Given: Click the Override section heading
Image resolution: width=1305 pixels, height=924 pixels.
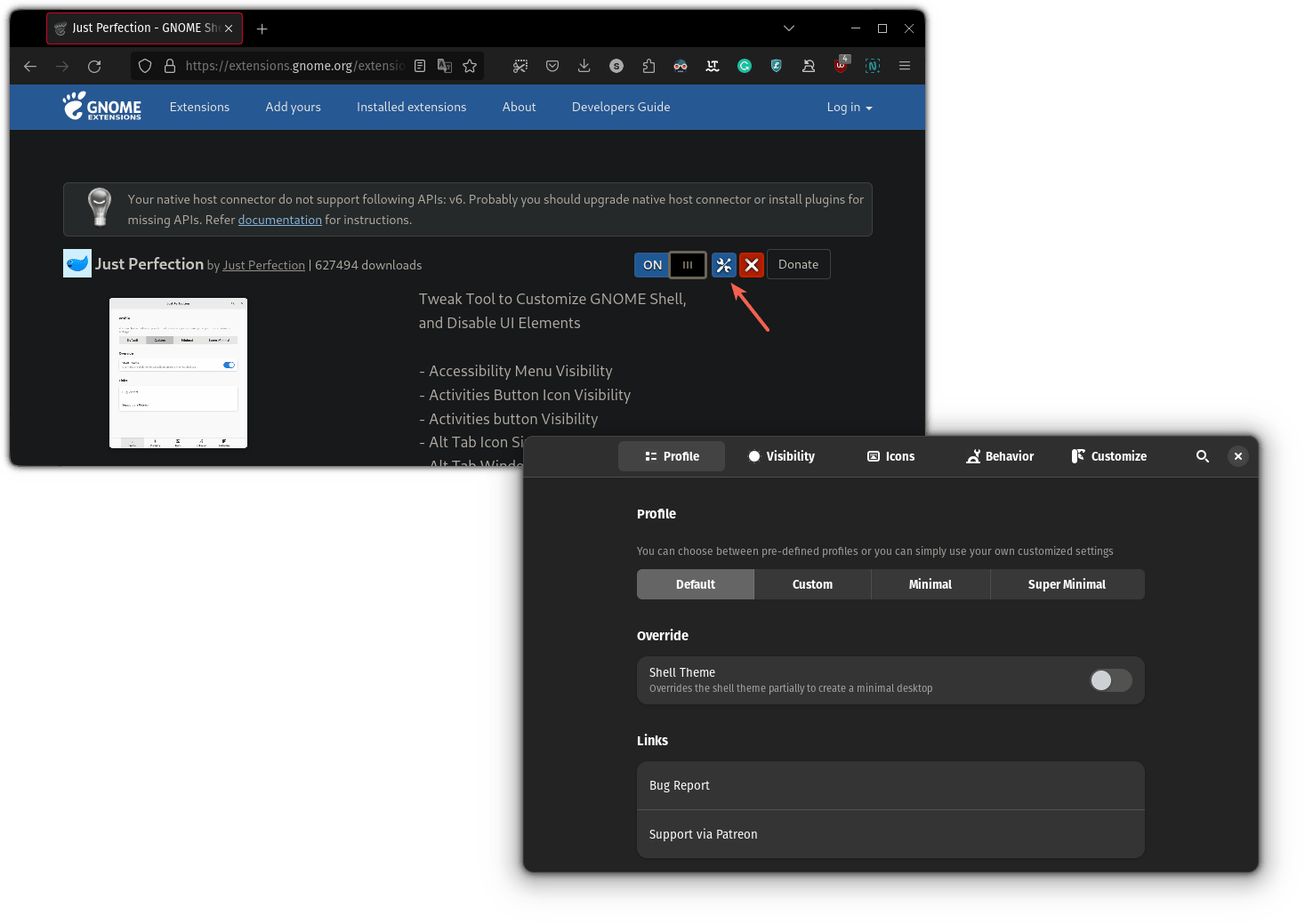Looking at the screenshot, I should pyautogui.click(x=663, y=636).
